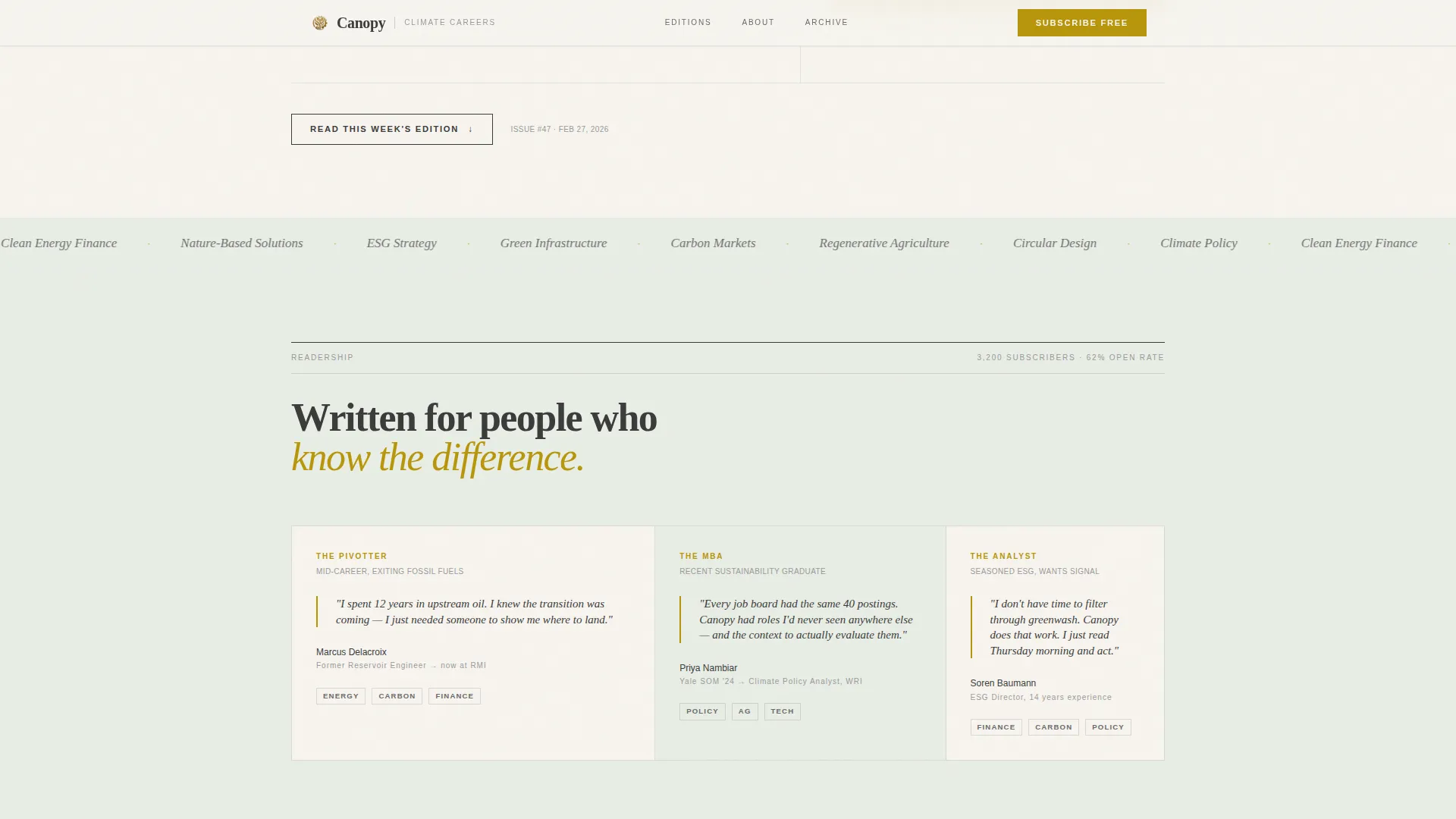Click 'CLIMATE CAREERS' tagline in header
Image resolution: width=1456 pixels, height=819 pixels.
[450, 23]
